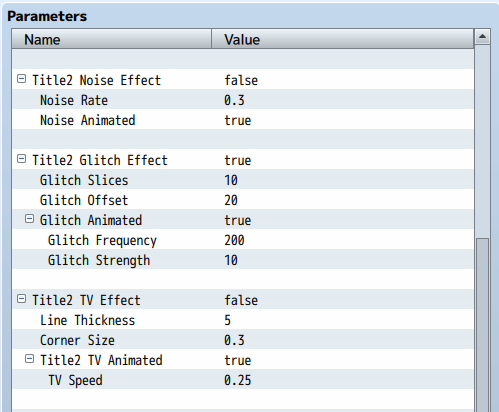The image size is (499, 412).
Task: Click the Value column header
Action: pos(343,39)
